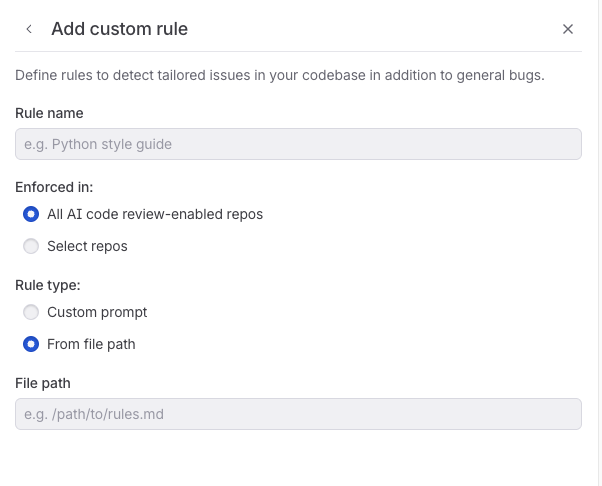Click the Rule name input field
602x486 pixels.
point(298,144)
